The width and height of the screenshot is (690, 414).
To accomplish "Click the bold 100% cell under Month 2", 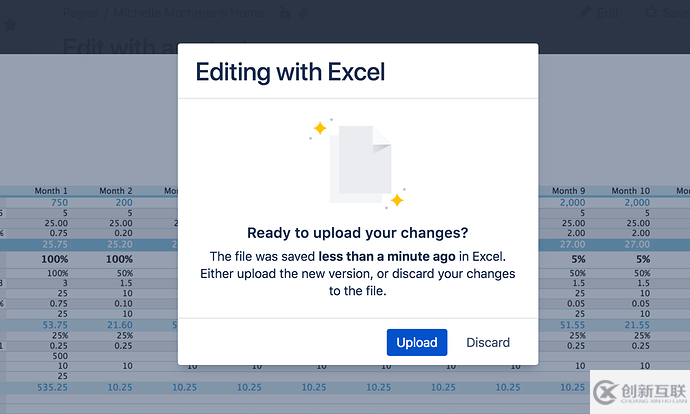I will 119,259.
